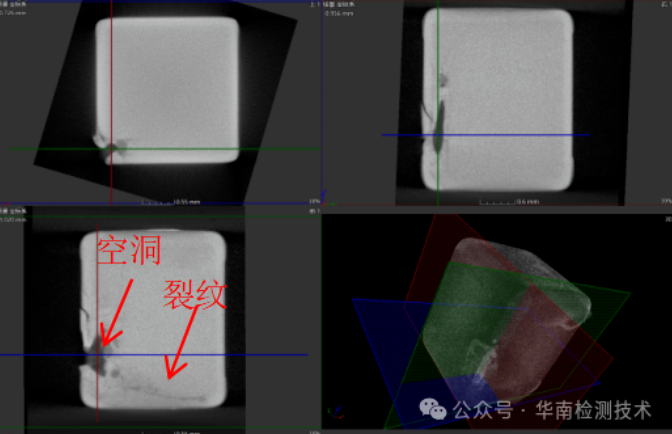
Task: Click the 0.55 mm scale bar in the top-left view
Action: [x=171, y=202]
